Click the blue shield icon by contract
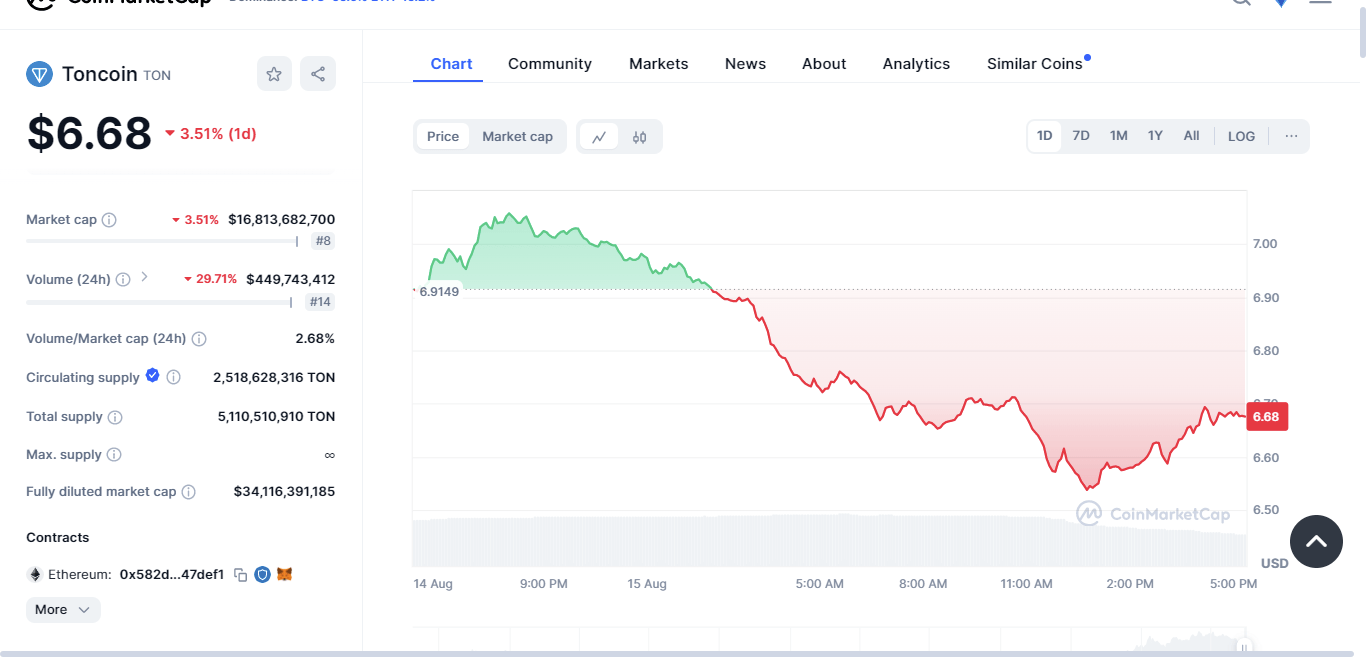The width and height of the screenshot is (1366, 657). click(263, 575)
